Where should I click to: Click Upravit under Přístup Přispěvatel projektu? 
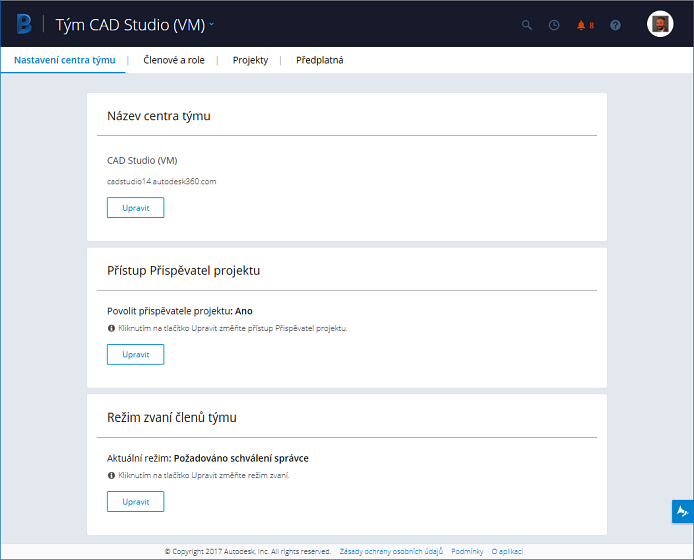click(x=135, y=355)
